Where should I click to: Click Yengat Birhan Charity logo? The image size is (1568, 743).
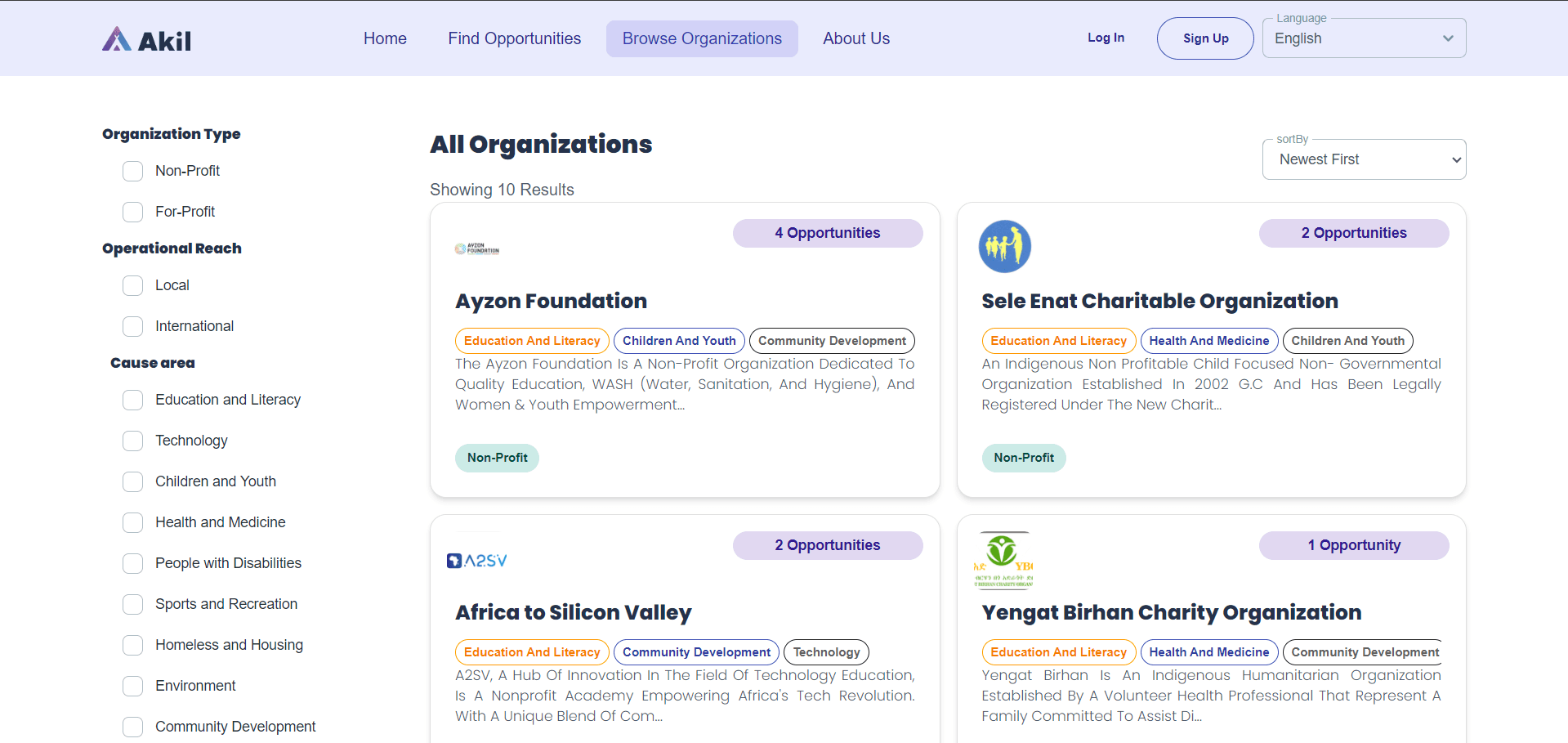pyautogui.click(x=1003, y=561)
